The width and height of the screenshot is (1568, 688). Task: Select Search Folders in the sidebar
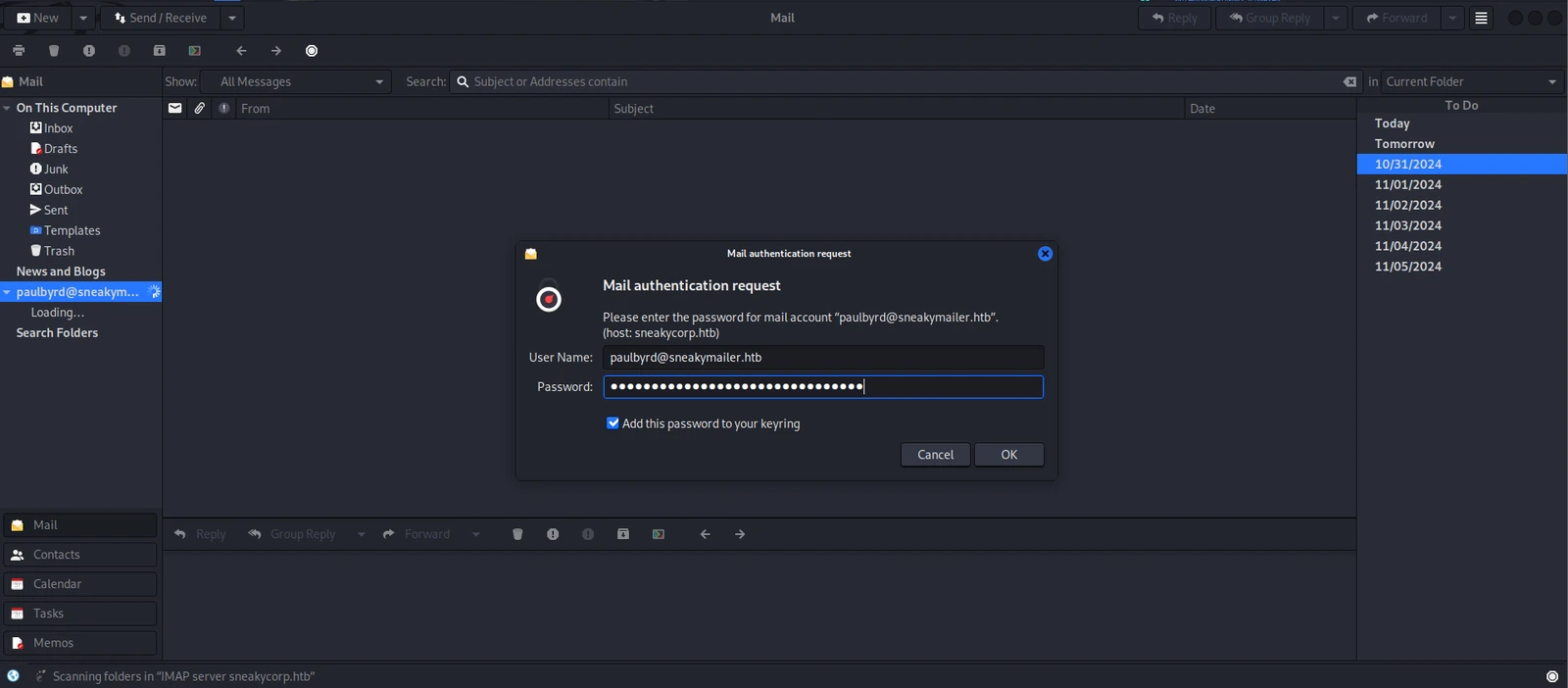(57, 333)
